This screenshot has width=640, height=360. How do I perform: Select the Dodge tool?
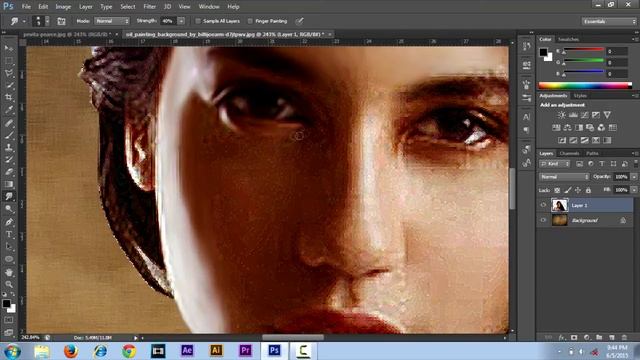tap(9, 209)
